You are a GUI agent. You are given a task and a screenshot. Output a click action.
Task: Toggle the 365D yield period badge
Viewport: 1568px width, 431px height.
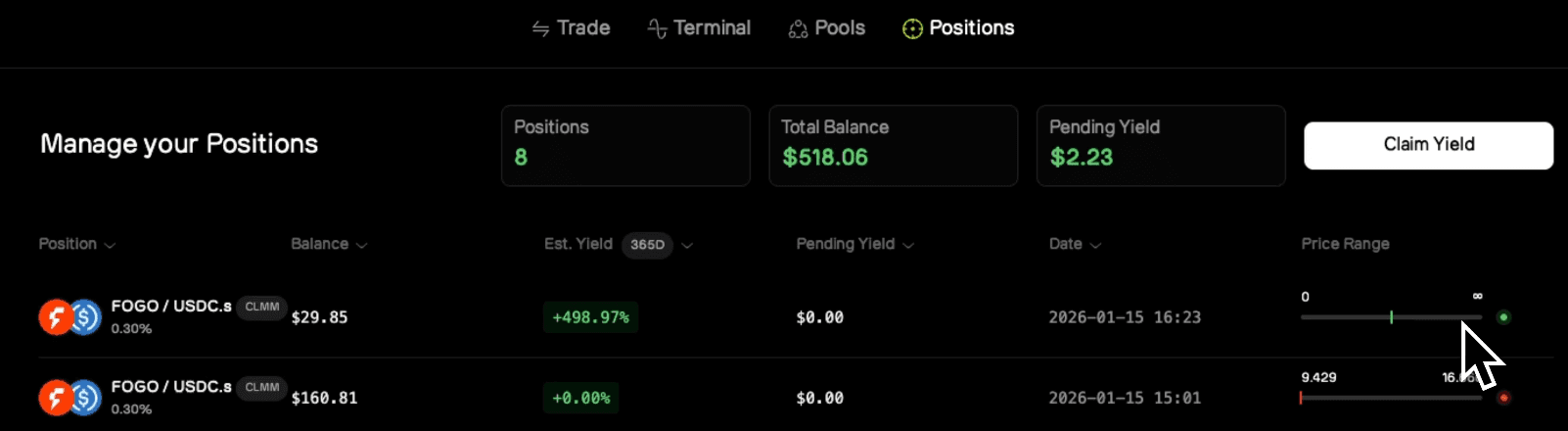click(x=647, y=245)
